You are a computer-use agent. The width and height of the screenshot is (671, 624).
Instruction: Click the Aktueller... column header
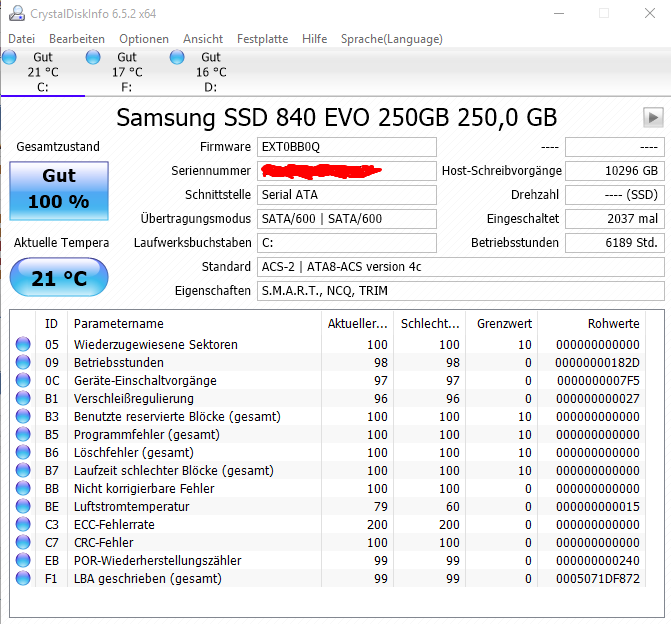tap(358, 324)
